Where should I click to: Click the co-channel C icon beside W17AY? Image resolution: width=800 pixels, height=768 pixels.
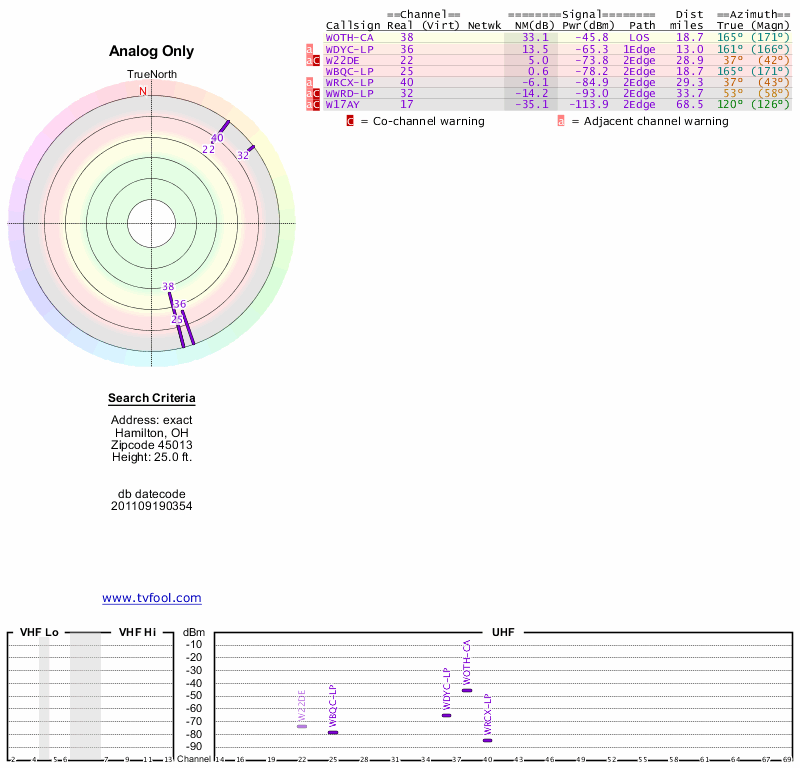pos(316,104)
